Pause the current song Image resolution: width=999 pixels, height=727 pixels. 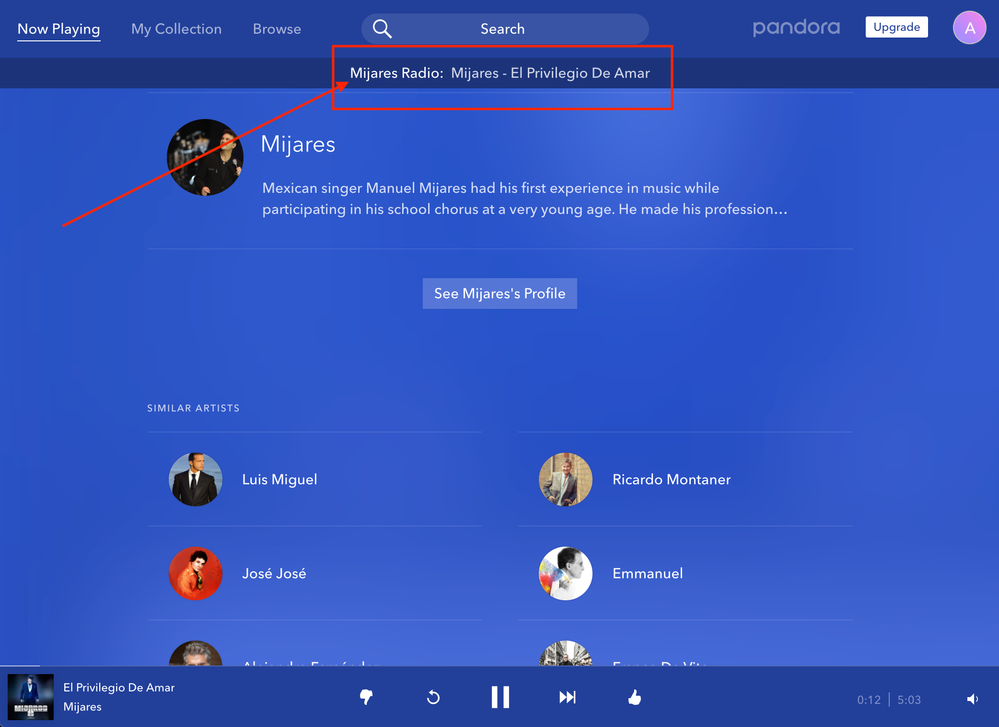(500, 697)
